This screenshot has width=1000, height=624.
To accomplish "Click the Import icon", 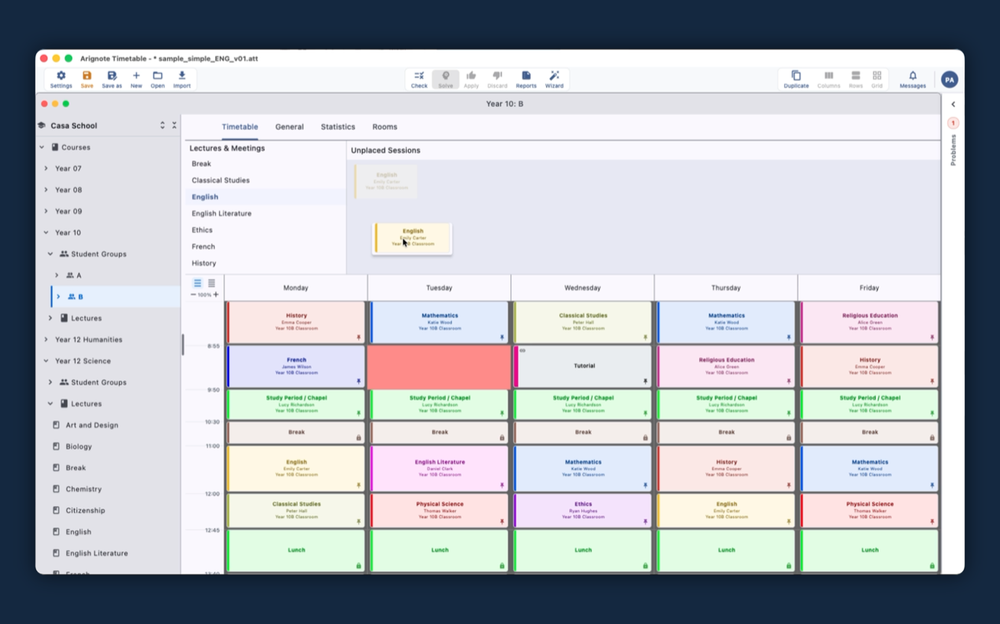I will coord(182,75).
